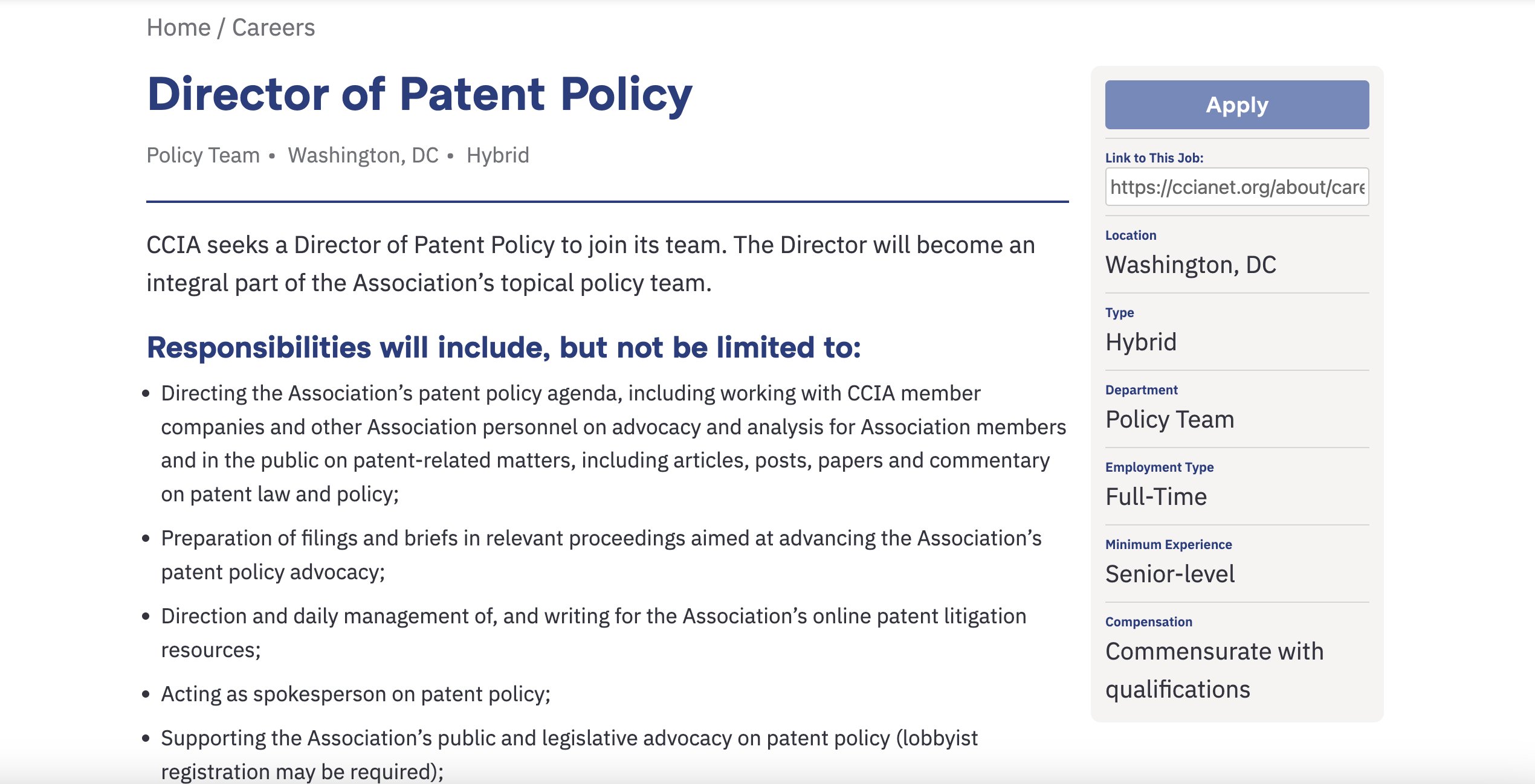Click the Policy Team value under Department
This screenshot has width=1535, height=784.
(1169, 419)
